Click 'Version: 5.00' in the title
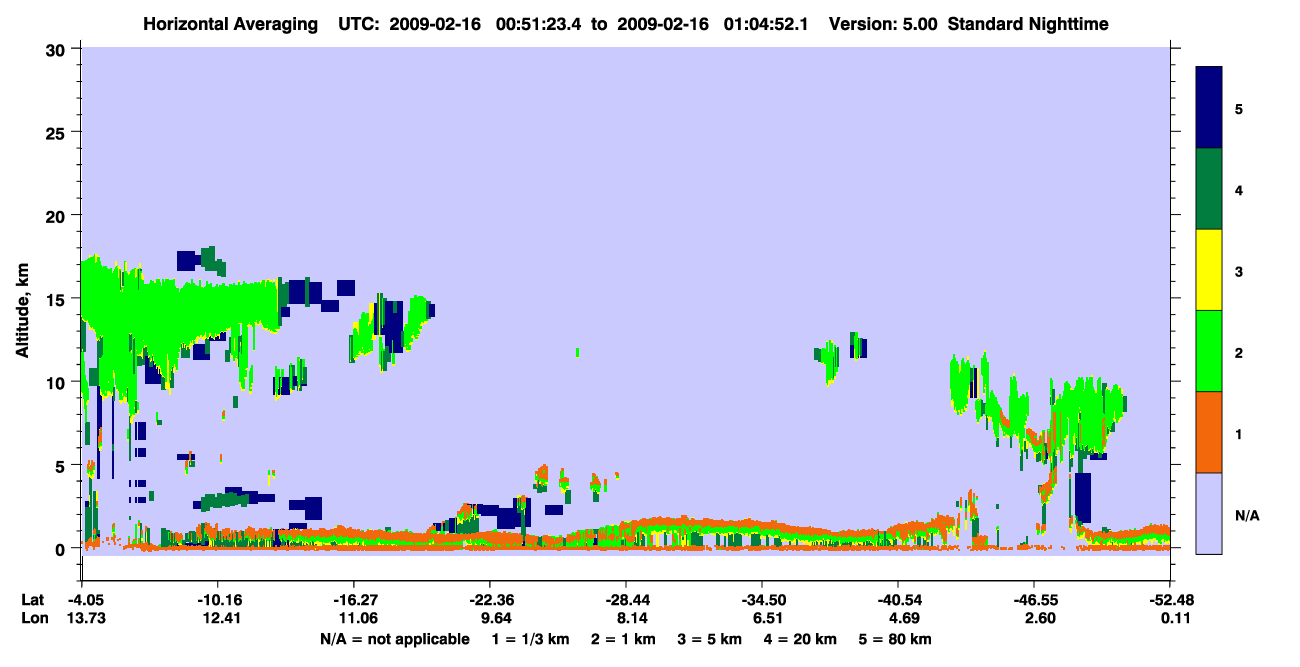 [881, 24]
